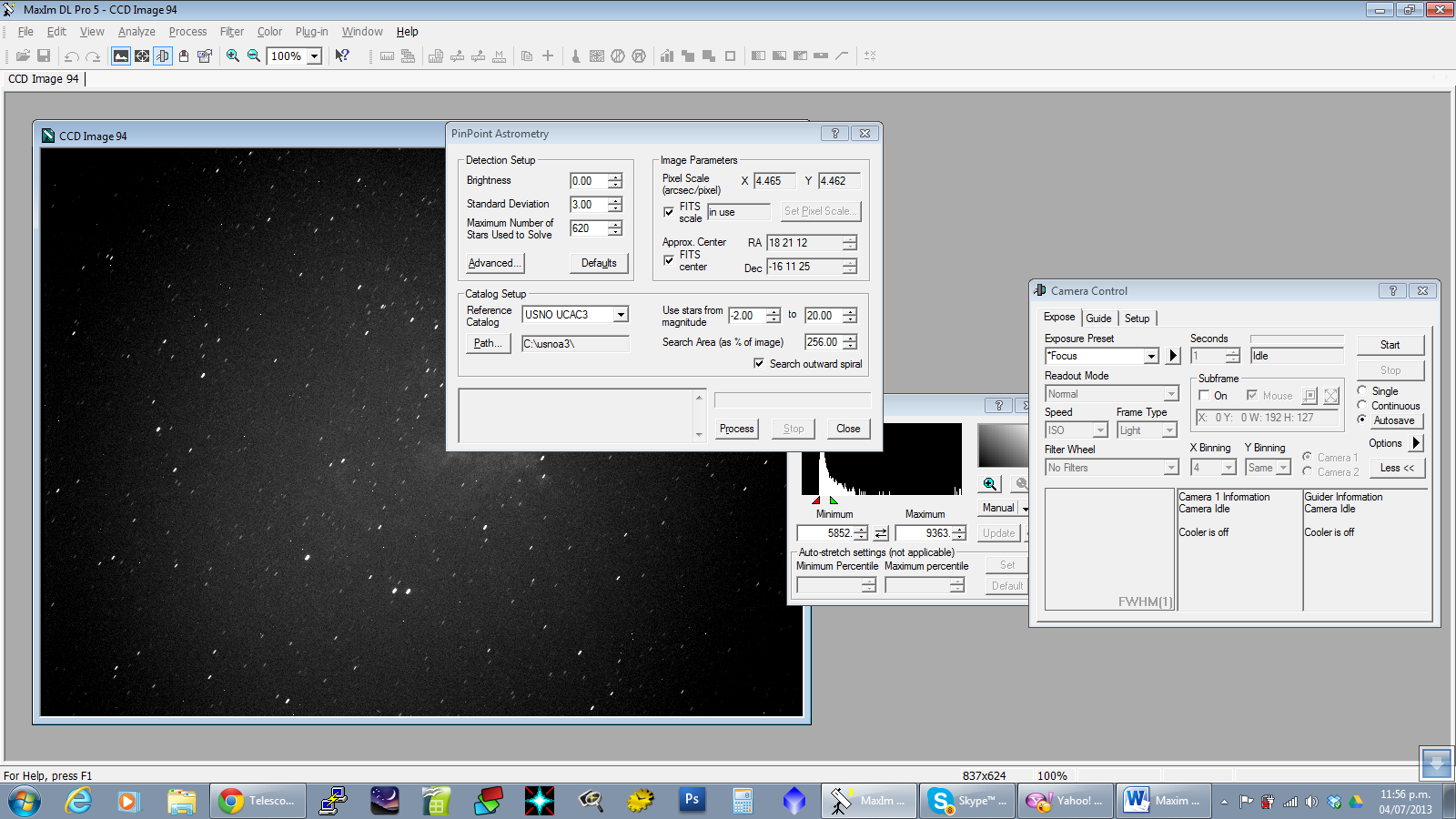Select Continuous exposure radio button
This screenshot has height=819, width=1456.
tap(1362, 405)
